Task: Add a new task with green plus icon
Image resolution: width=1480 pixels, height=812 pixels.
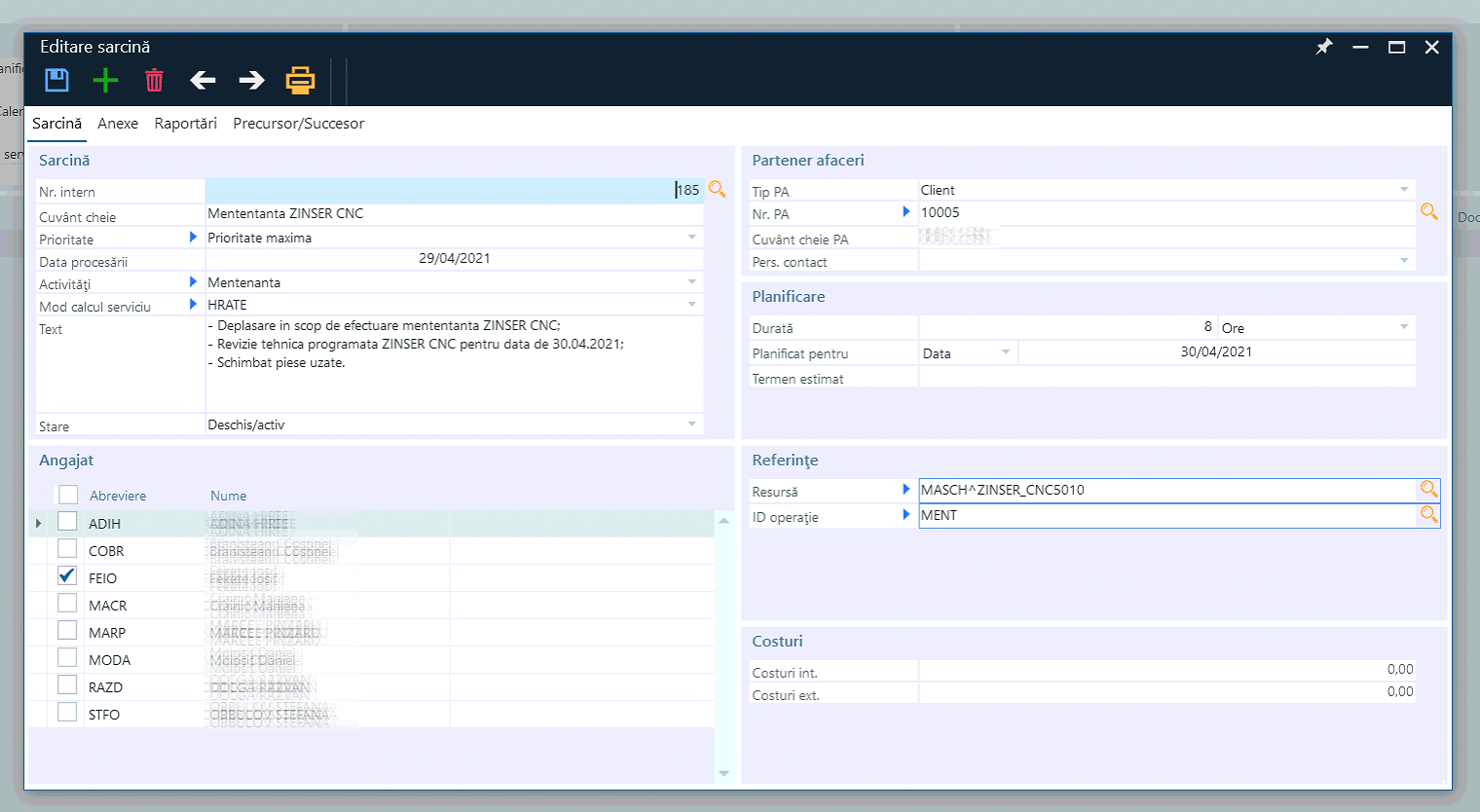Action: point(105,80)
